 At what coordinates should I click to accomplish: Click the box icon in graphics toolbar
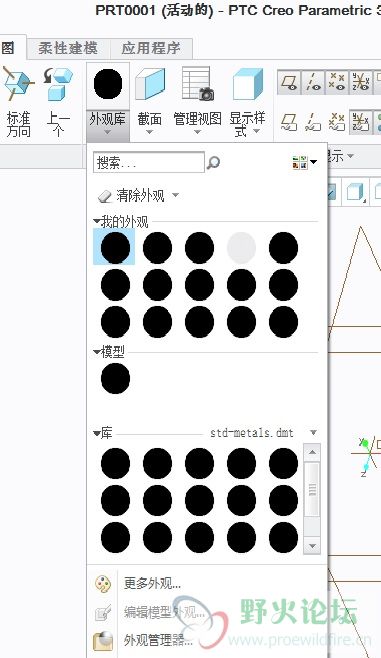tap(355, 193)
